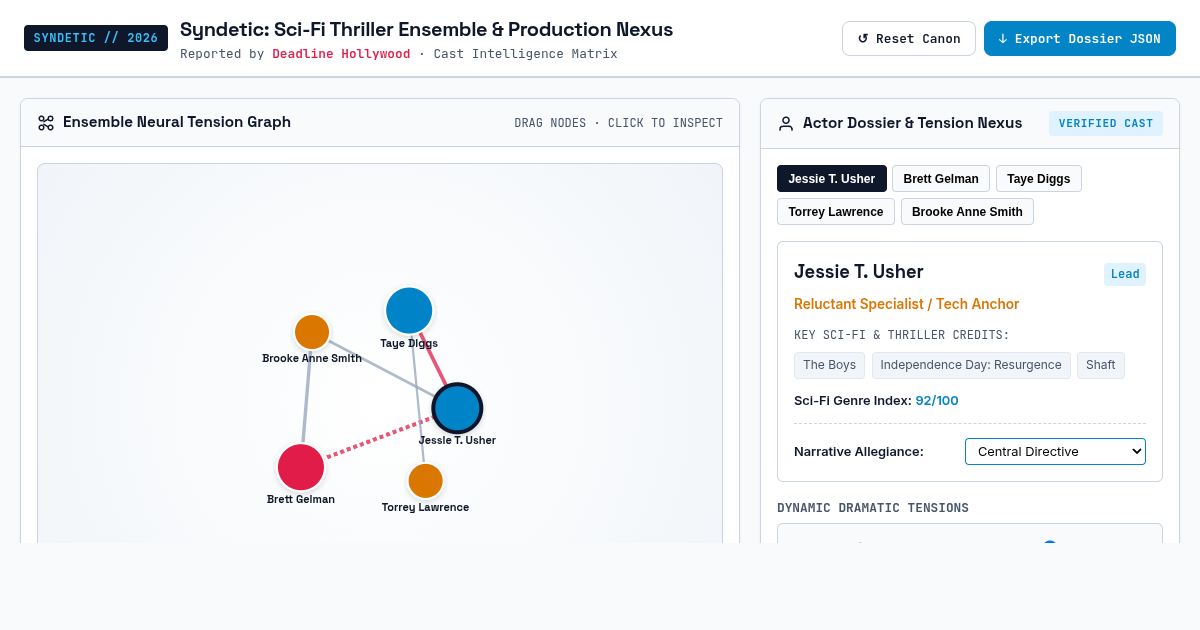Viewport: 1200px width, 630px height.
Task: Choose the Jessie T. Usher tab
Action: coord(832,179)
